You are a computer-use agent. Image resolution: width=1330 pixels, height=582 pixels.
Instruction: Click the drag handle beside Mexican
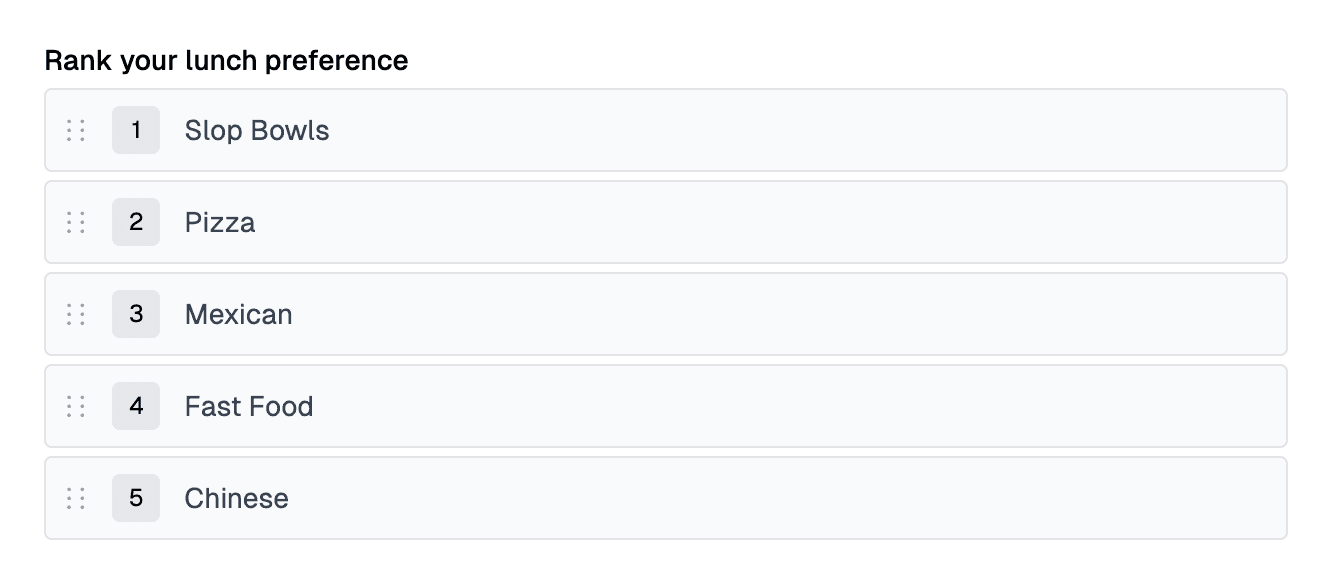[75, 314]
